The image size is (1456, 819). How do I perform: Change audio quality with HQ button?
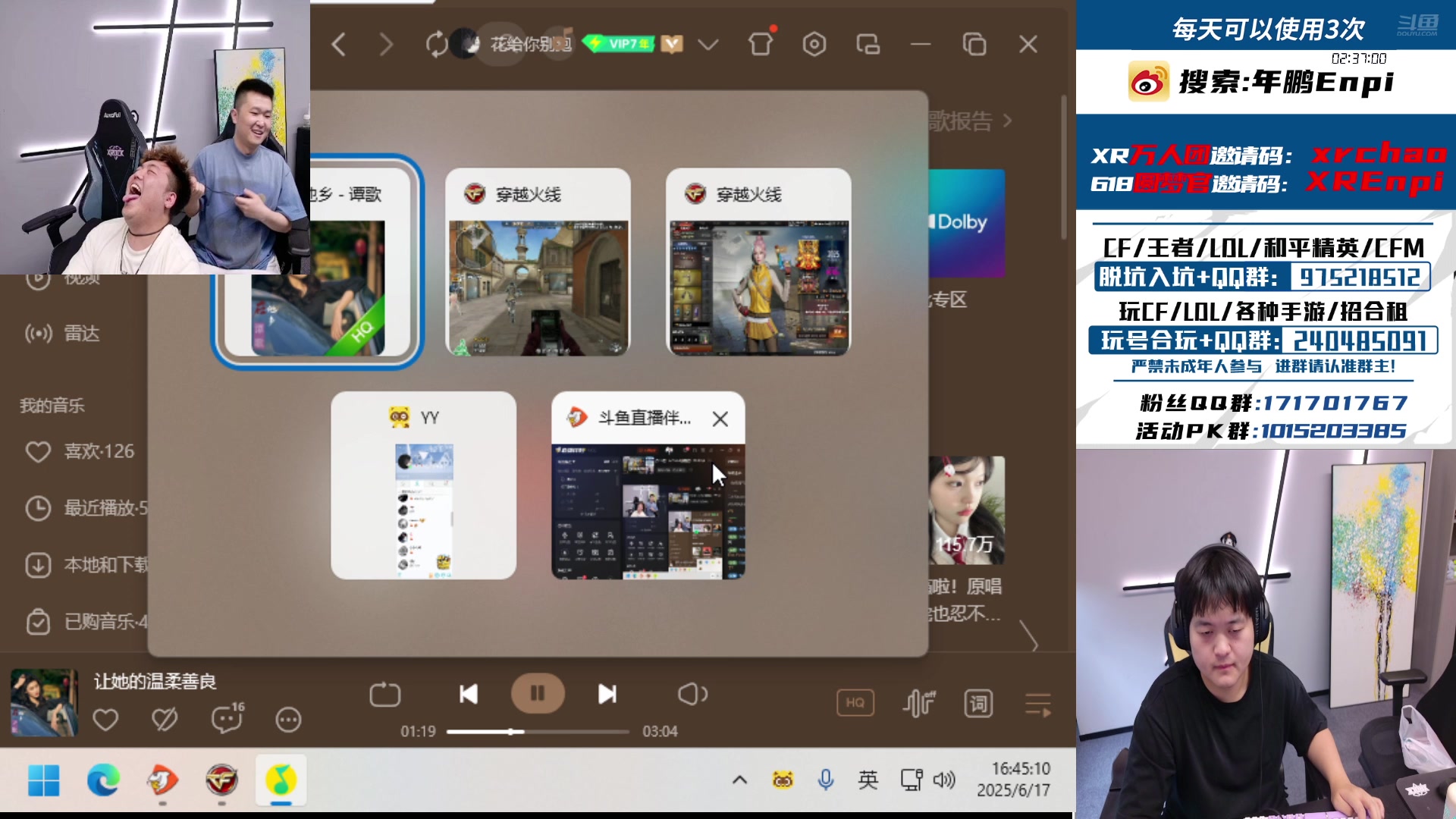855,703
